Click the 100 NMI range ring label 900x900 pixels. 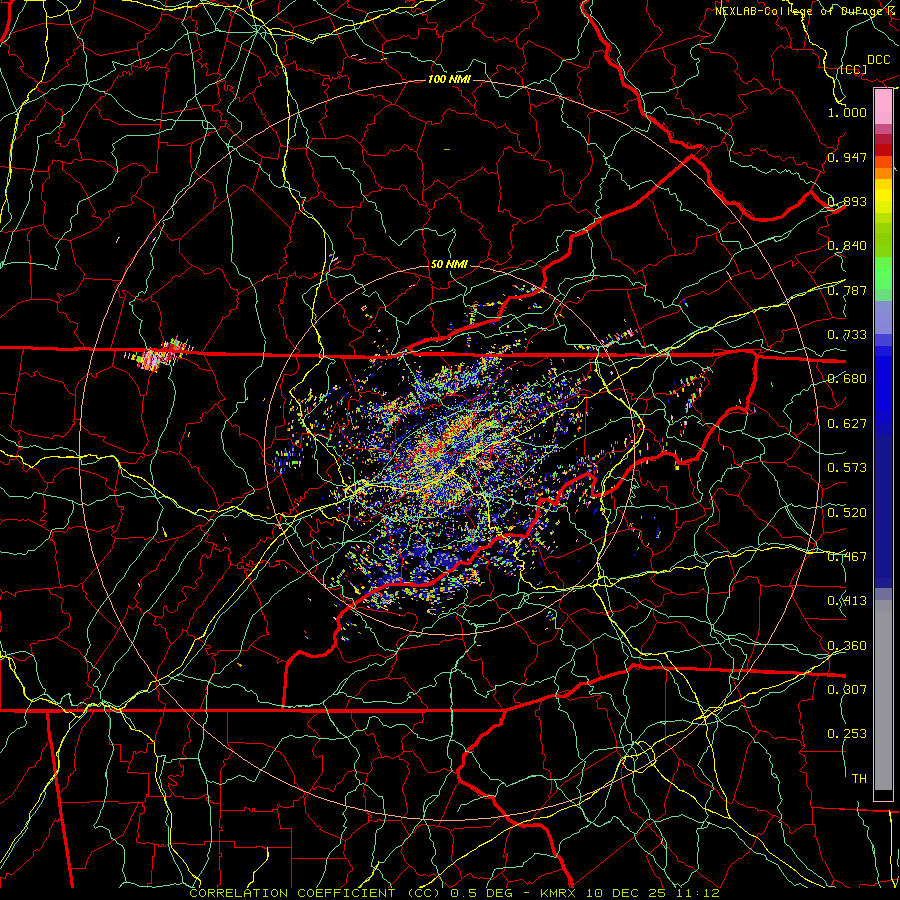pos(449,79)
